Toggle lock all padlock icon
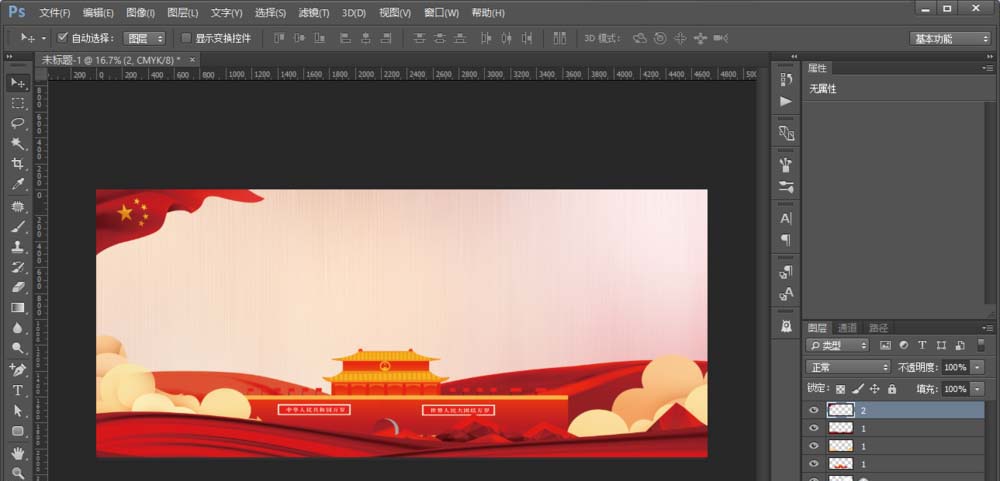Screen dimensions: 1000x481 (x=892, y=388)
